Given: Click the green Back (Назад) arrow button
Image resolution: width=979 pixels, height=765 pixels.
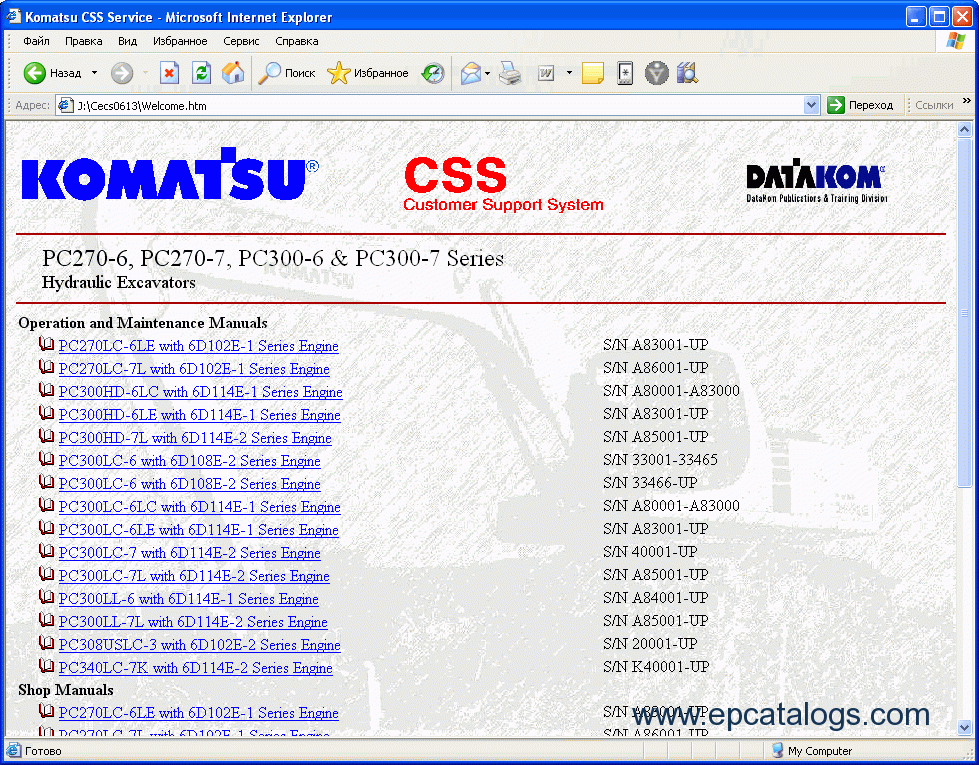Looking at the screenshot, I should 53,73.
